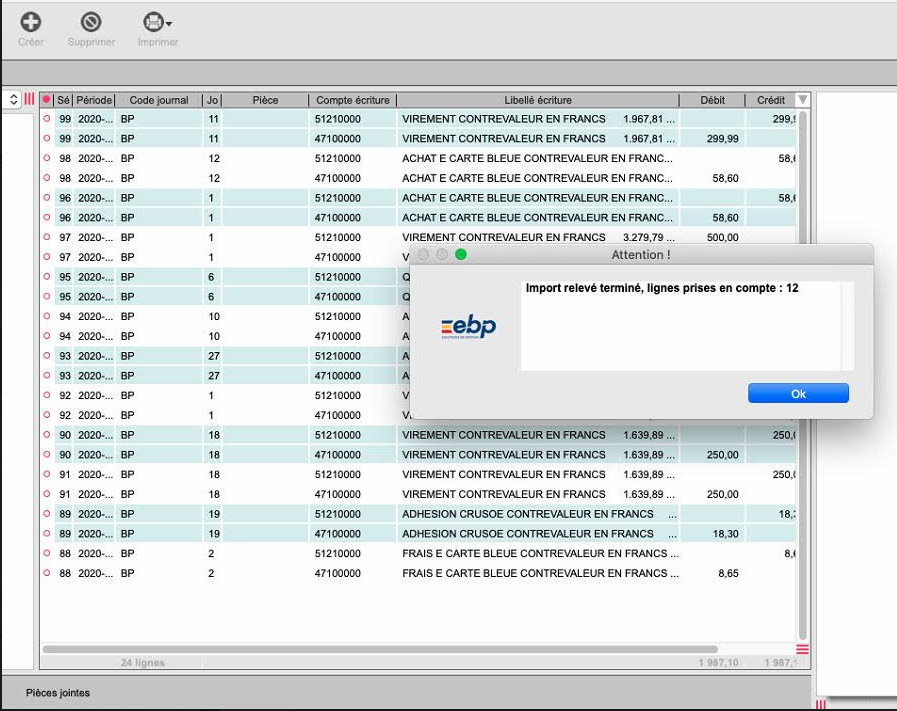
Task: Click period 2020 cell in row 95 account 51210000
Action: (96, 277)
